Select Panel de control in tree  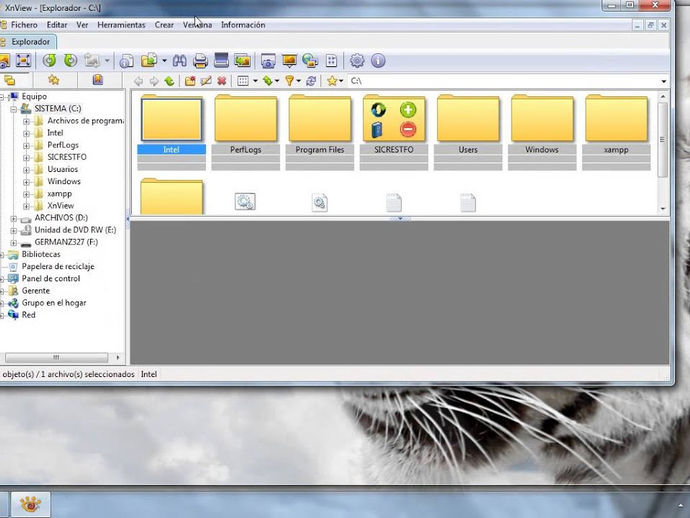click(51, 279)
